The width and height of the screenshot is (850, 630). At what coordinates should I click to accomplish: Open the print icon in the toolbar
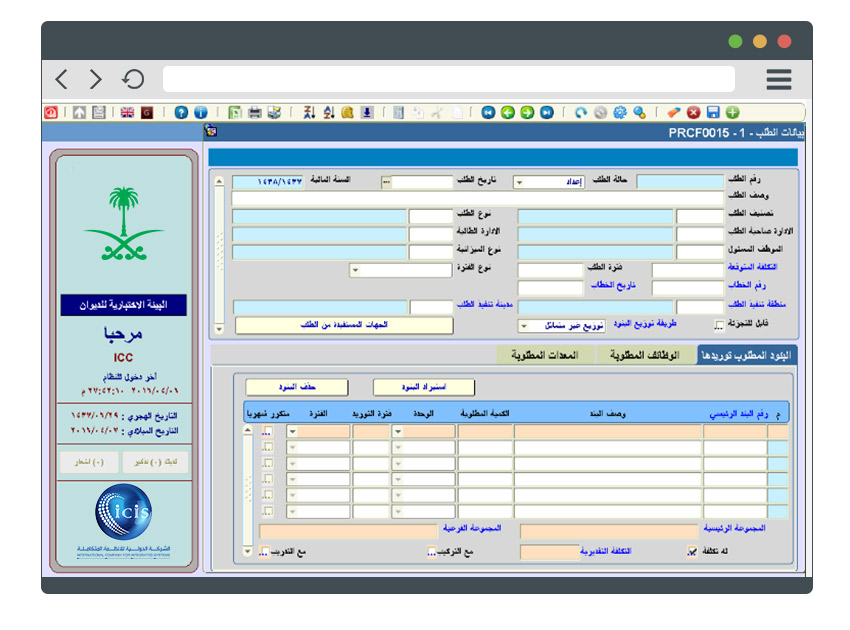(256, 112)
